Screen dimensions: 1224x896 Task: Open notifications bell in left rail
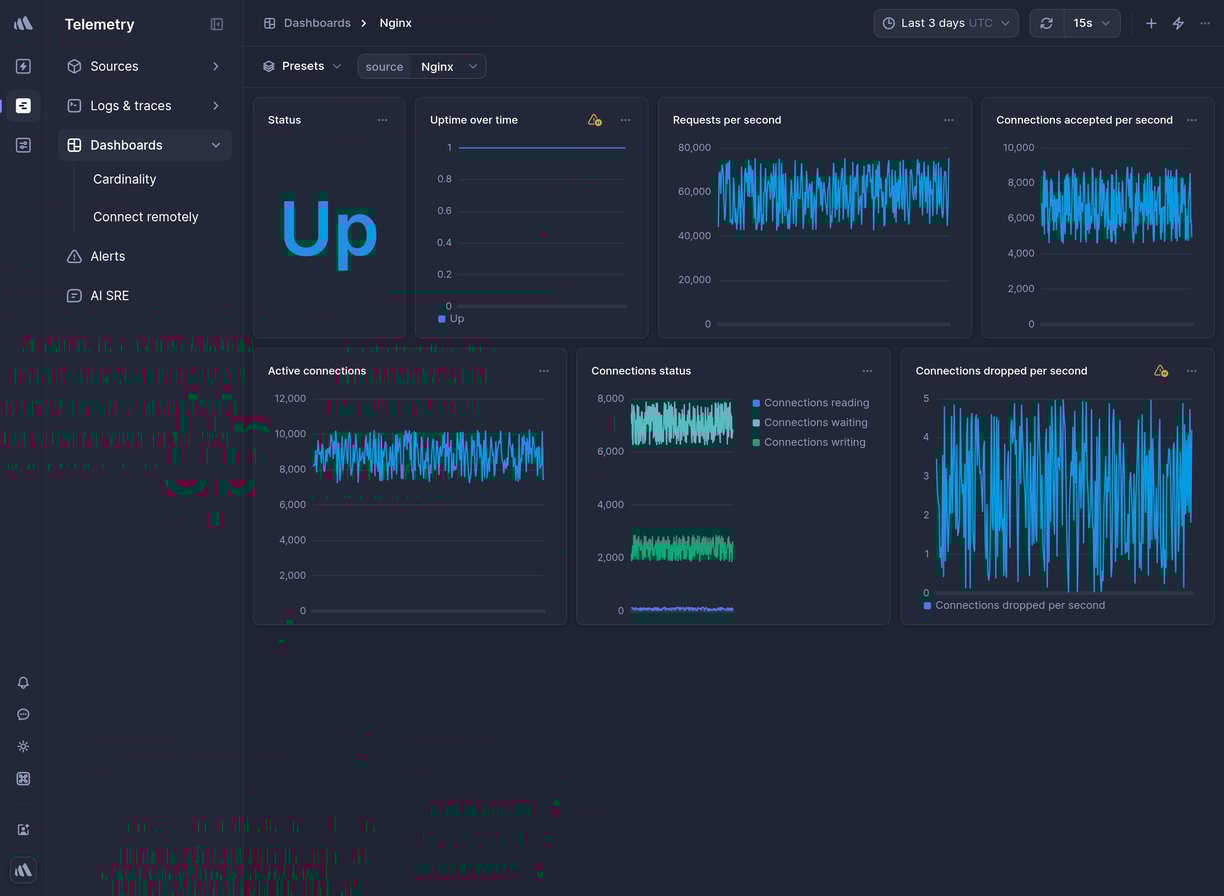23,683
